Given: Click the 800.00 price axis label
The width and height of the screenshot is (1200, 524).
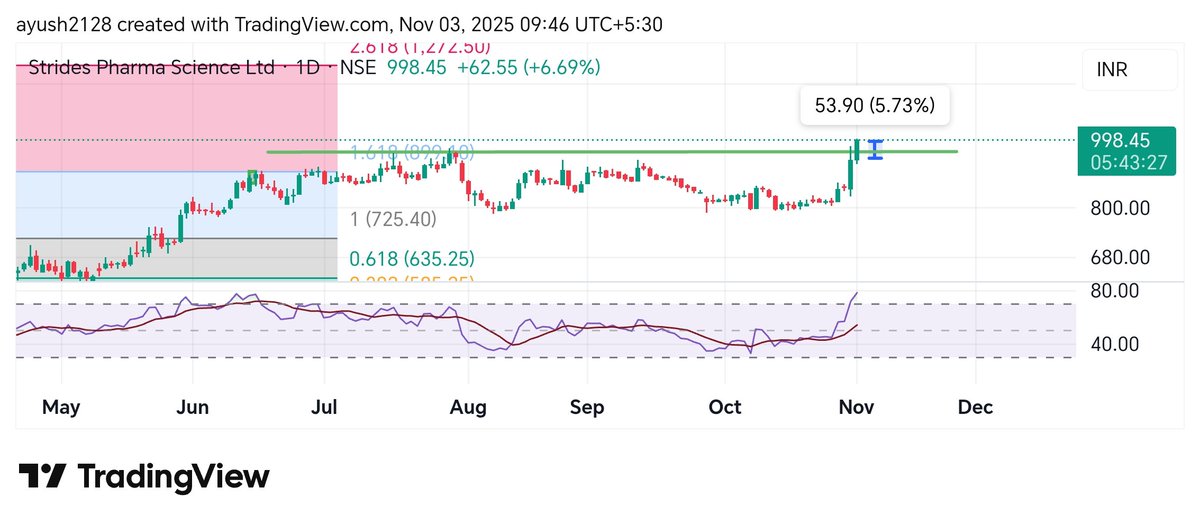Looking at the screenshot, I should tap(1118, 209).
